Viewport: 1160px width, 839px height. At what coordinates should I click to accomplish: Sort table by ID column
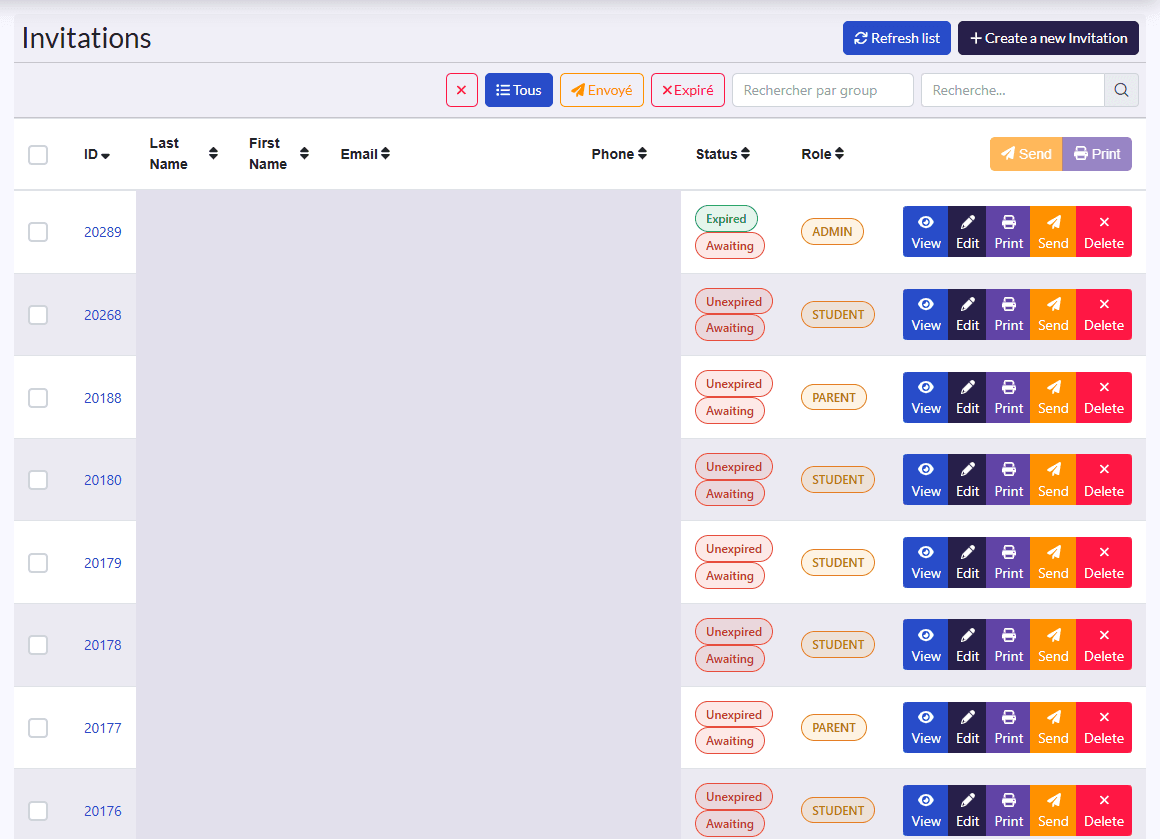click(x=97, y=155)
